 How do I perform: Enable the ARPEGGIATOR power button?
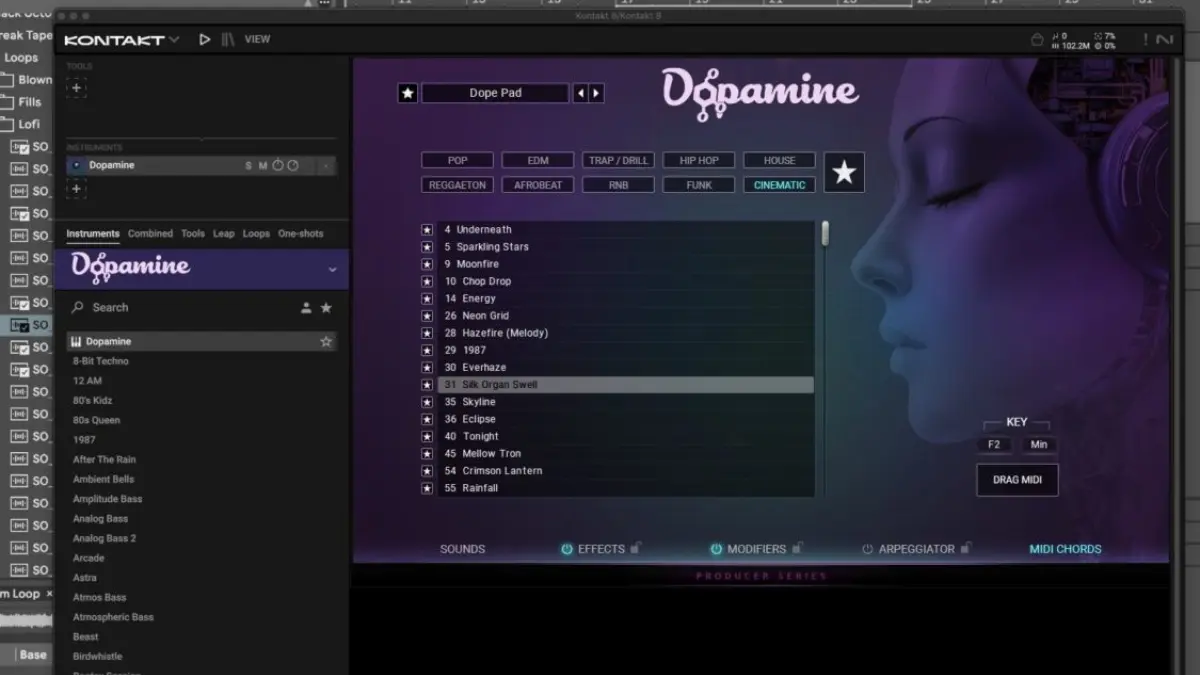click(x=868, y=549)
